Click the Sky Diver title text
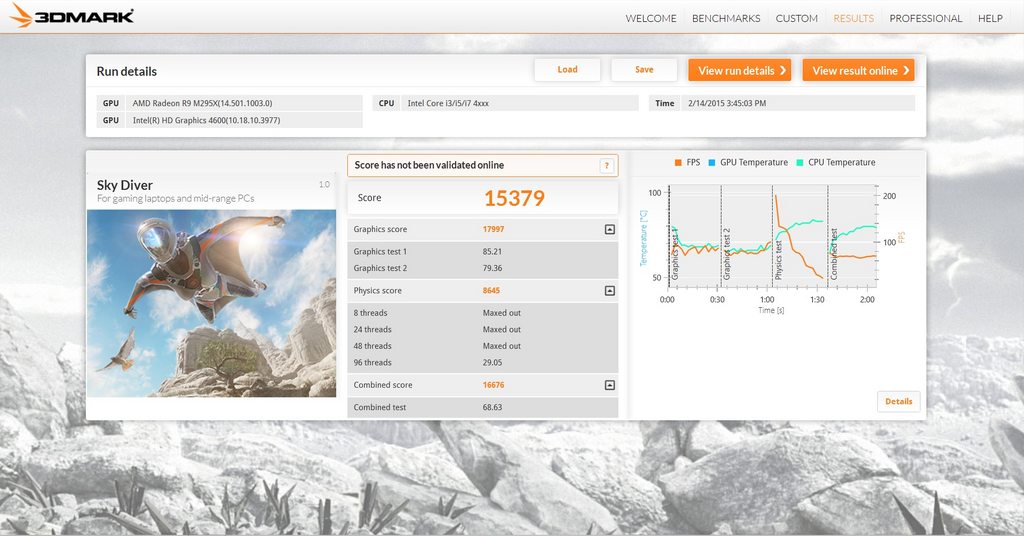This screenshot has height=536, width=1024. tap(125, 185)
